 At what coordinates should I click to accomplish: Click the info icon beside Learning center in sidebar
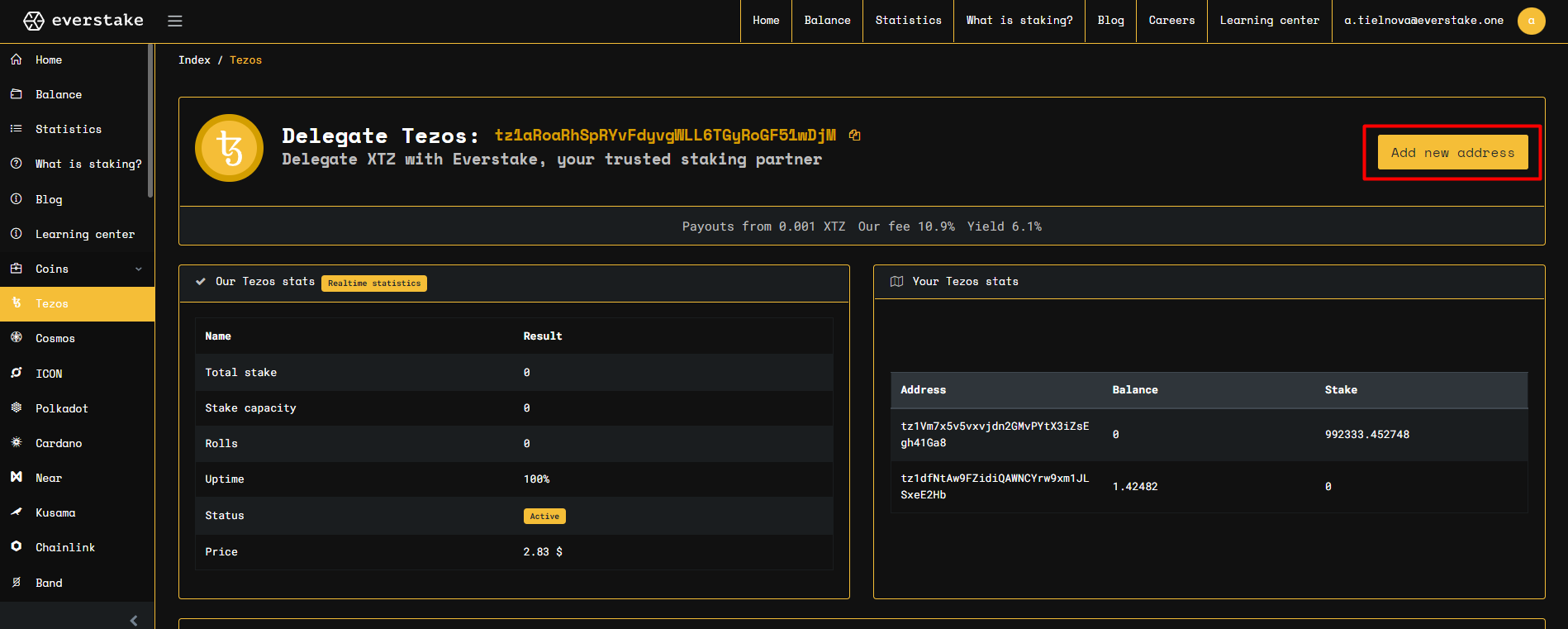click(x=16, y=234)
